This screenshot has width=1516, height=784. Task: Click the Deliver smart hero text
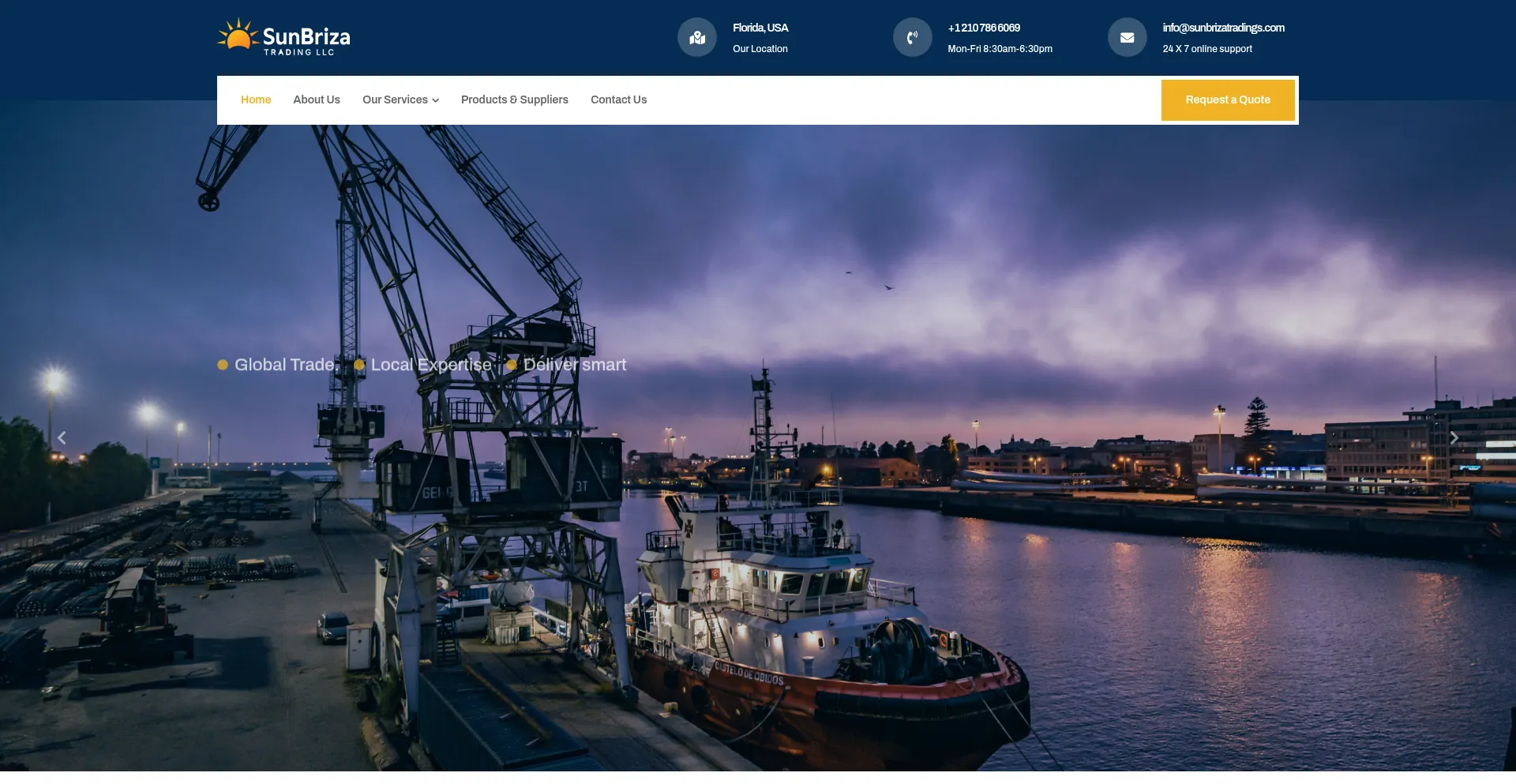coord(575,365)
